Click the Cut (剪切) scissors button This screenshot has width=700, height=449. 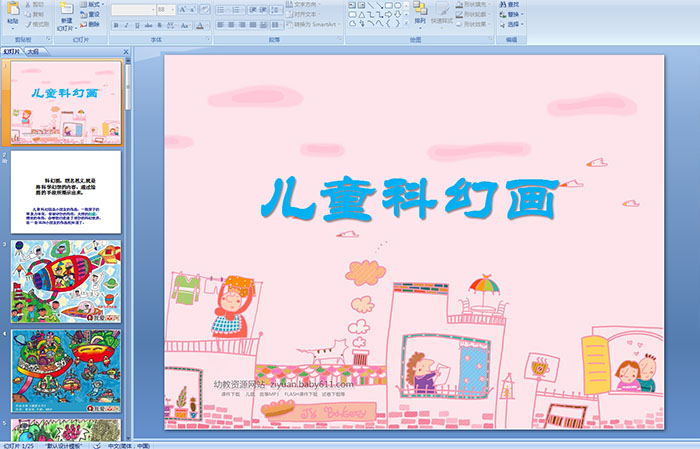[34, 4]
